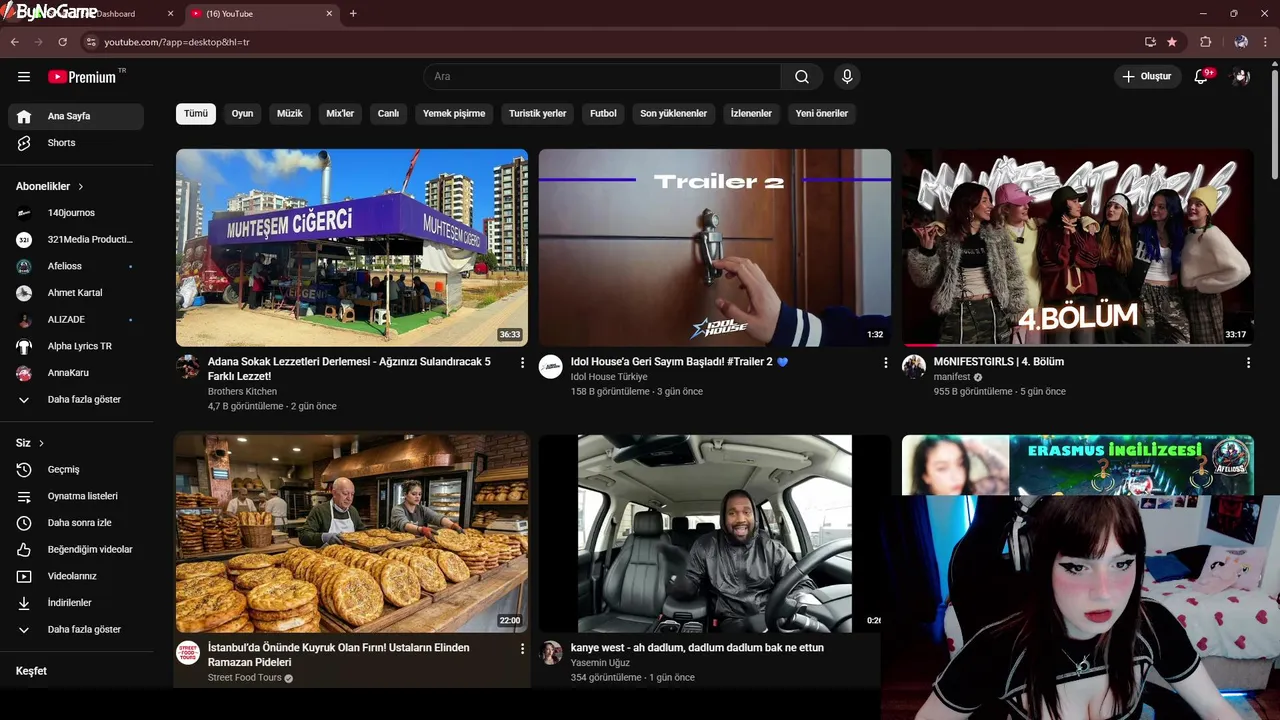The width and height of the screenshot is (1280, 720).
Task: Select the İzlenenler filter chip
Action: click(751, 114)
